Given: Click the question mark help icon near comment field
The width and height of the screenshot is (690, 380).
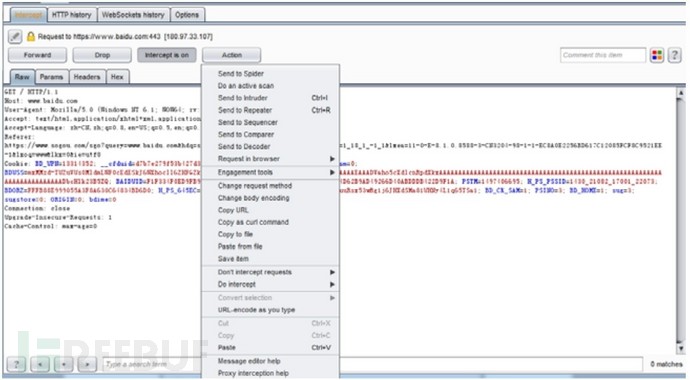Looking at the screenshot, I should pos(675,55).
